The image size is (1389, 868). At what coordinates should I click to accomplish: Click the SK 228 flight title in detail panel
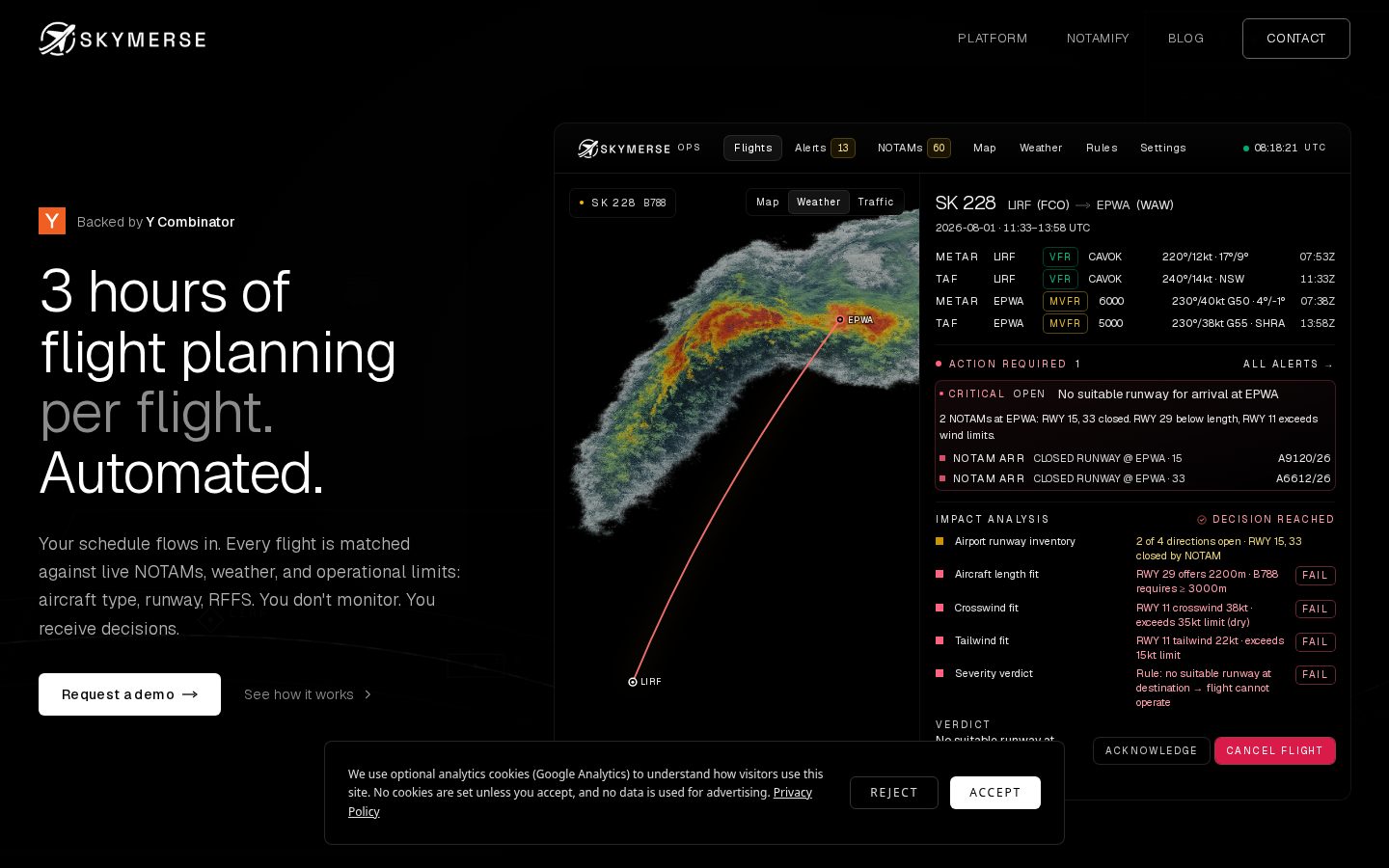966,203
